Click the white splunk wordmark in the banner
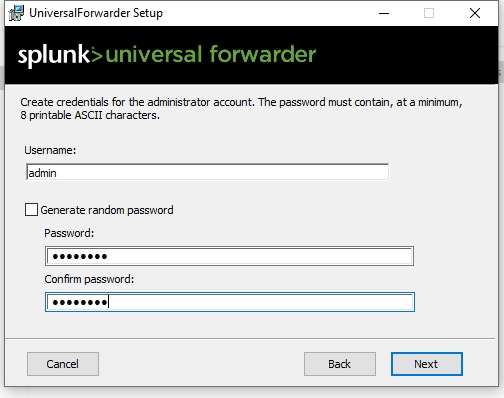The height and width of the screenshot is (398, 504). coord(54,55)
